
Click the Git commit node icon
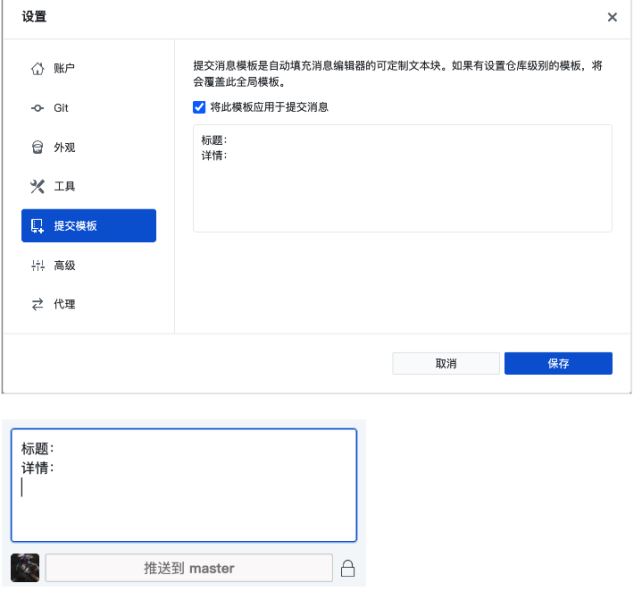pyautogui.click(x=37, y=108)
